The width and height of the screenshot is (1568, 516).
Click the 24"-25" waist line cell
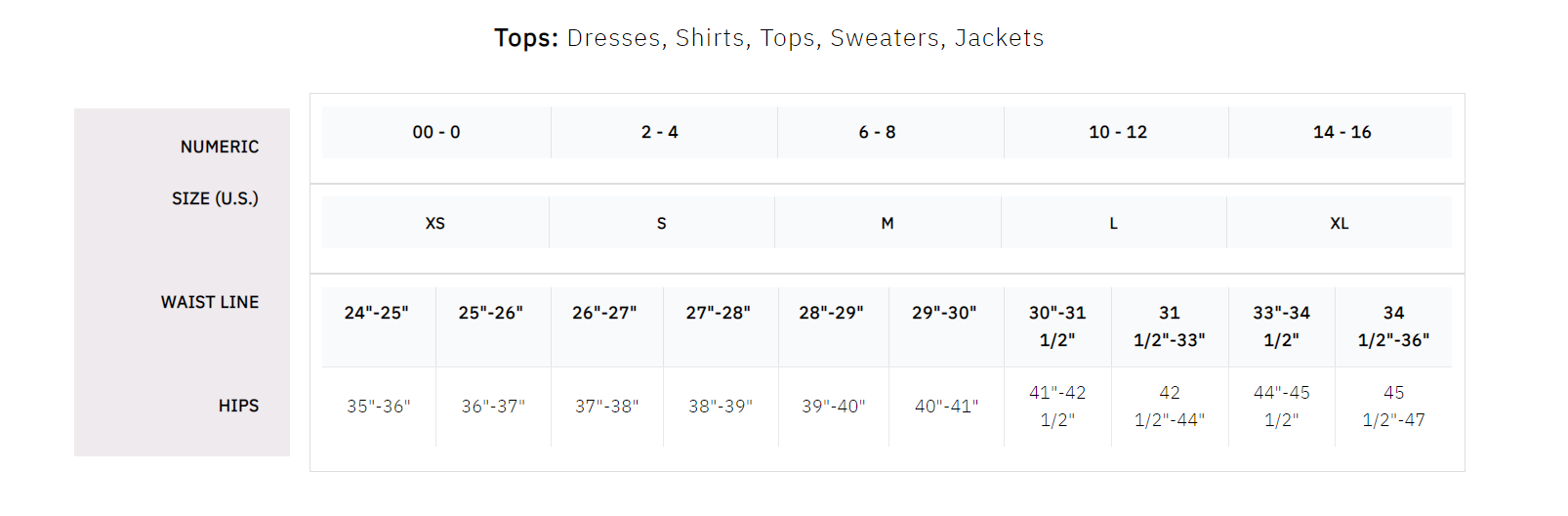click(x=377, y=313)
